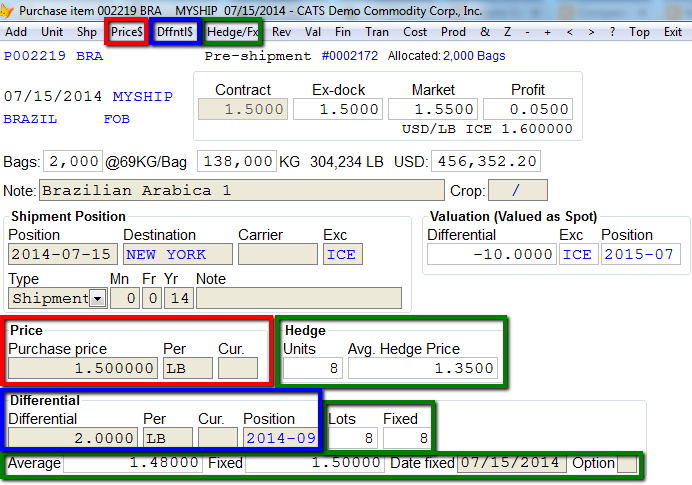692x485 pixels.
Task: Click the Bags quantity field 2,000
Action: click(73, 162)
